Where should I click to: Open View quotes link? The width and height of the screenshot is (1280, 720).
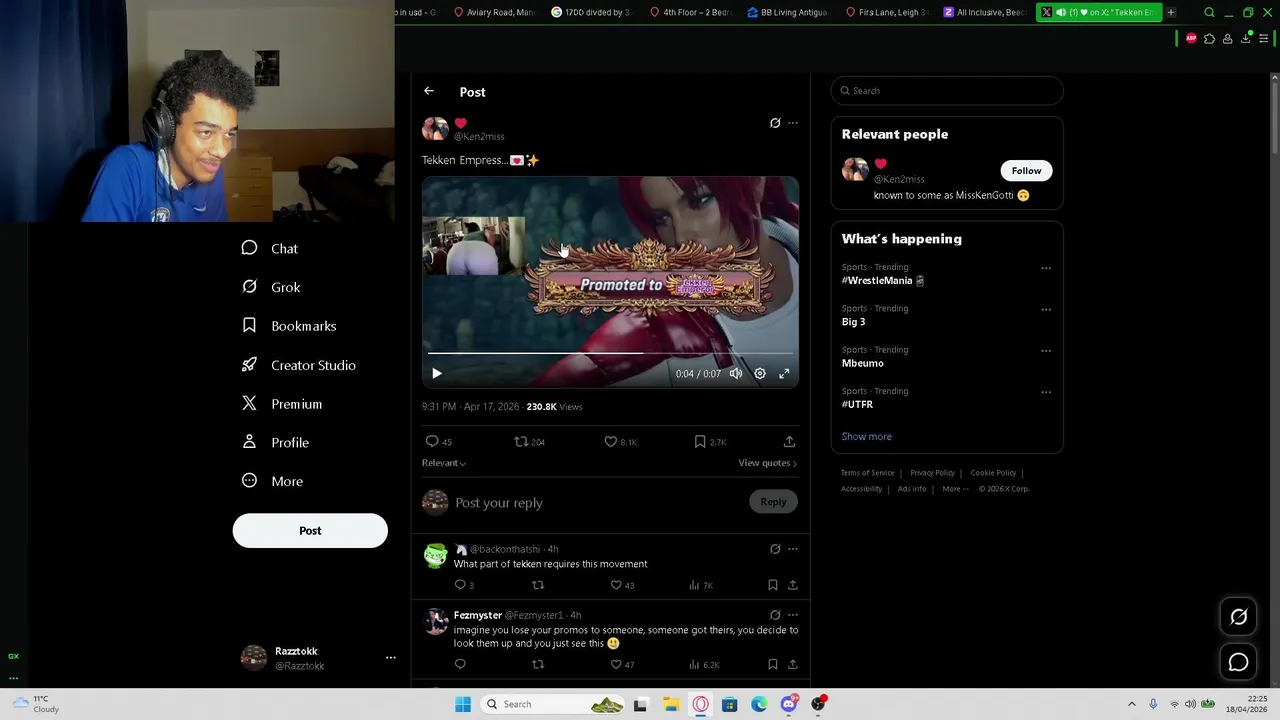tap(767, 463)
